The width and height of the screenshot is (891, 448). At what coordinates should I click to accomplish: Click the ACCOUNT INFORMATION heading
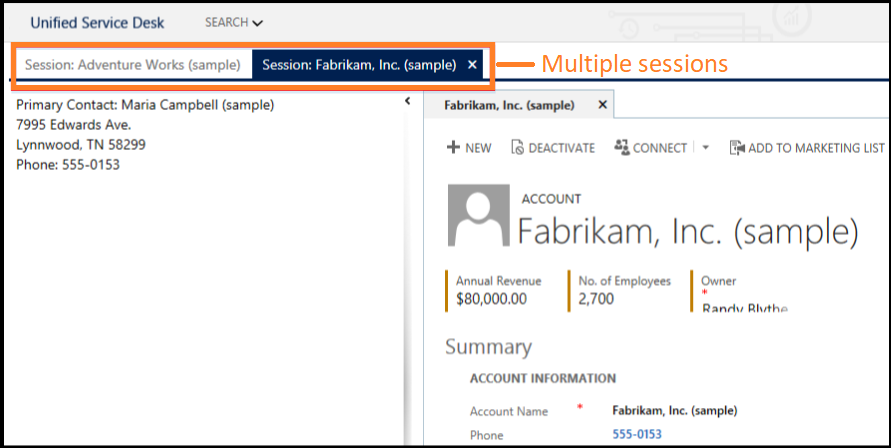(543, 379)
